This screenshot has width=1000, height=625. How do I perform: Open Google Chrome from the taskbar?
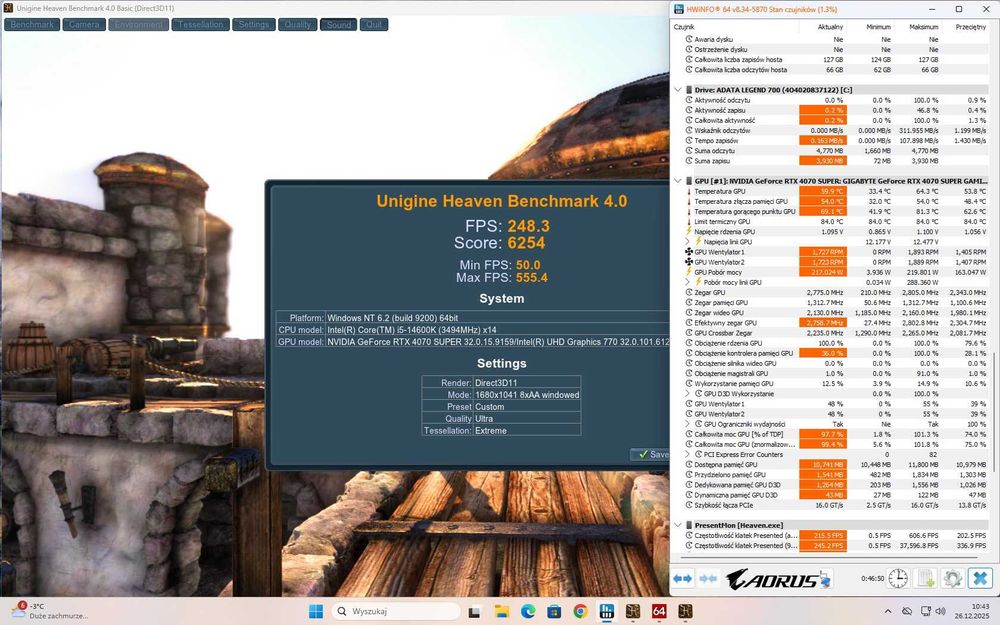[x=580, y=612]
